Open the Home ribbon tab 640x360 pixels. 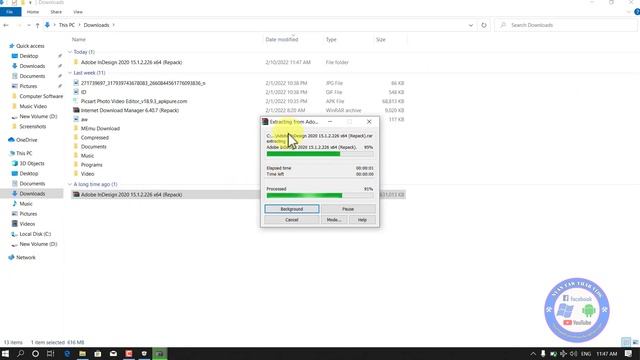[33, 12]
